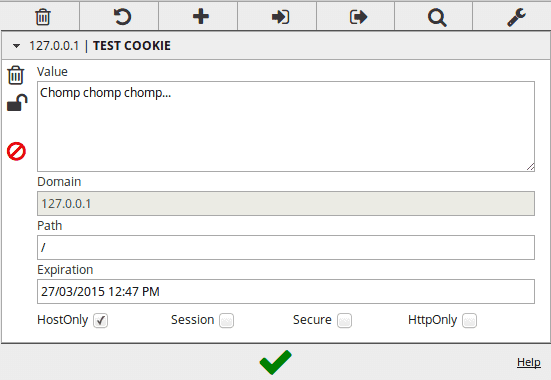Click the TEST COOKIE header title
Image resolution: width=551 pixels, height=380 pixels.
pos(132,46)
